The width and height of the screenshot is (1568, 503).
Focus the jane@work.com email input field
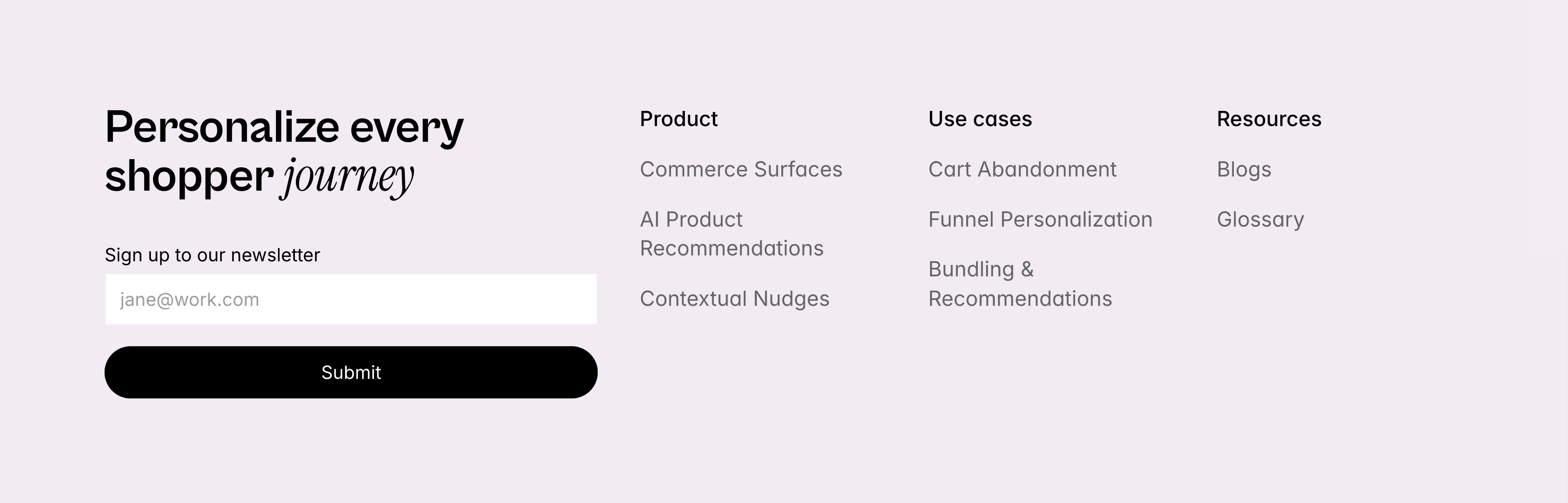351,299
